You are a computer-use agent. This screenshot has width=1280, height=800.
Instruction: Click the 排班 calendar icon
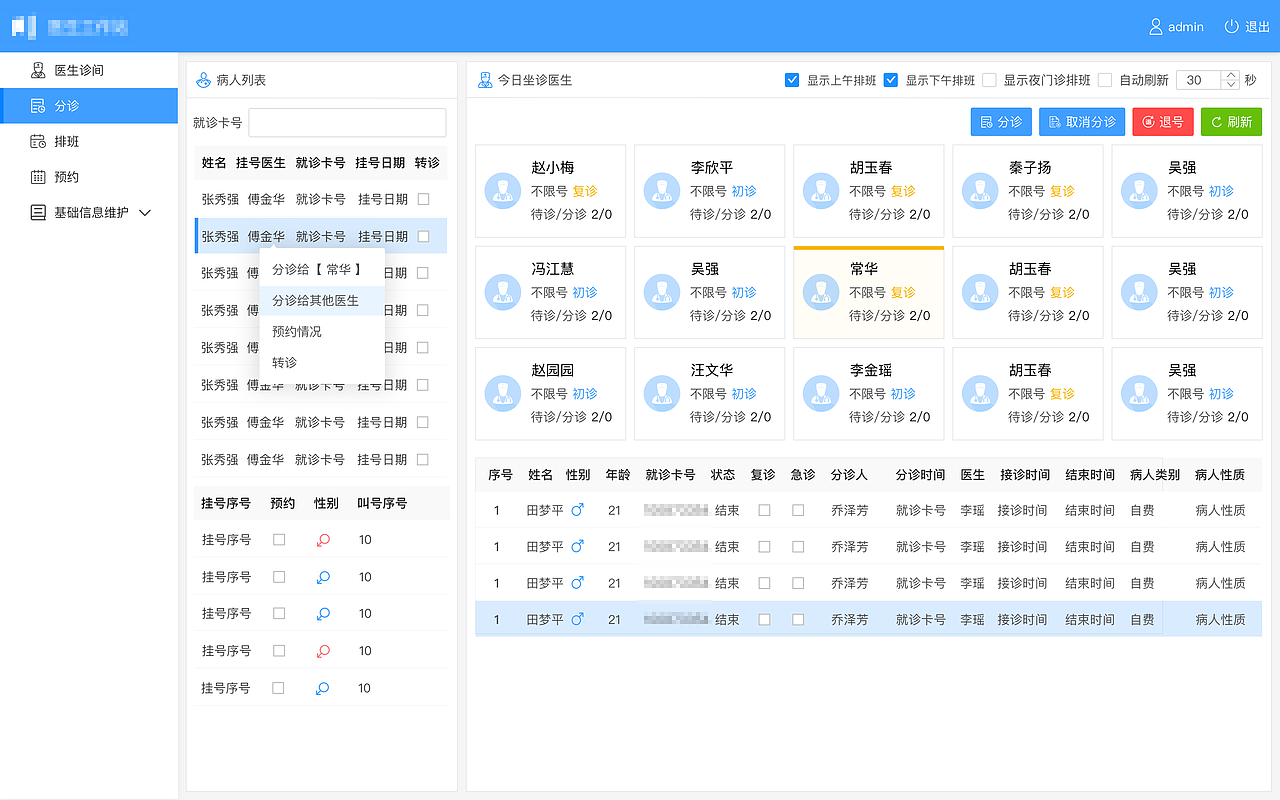[38, 141]
